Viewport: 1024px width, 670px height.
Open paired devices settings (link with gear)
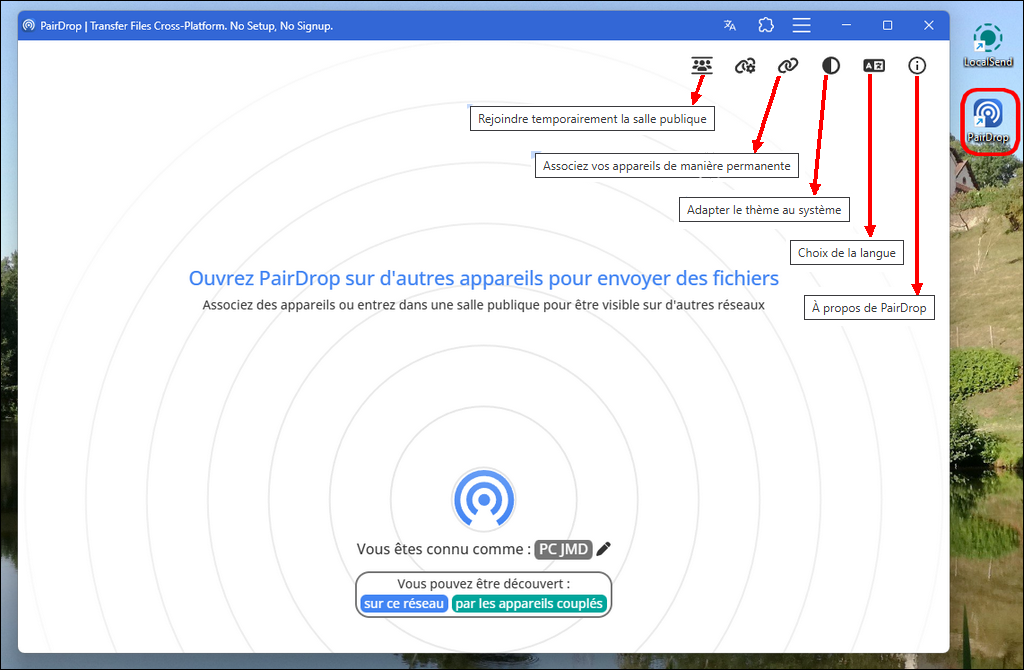(x=745, y=66)
